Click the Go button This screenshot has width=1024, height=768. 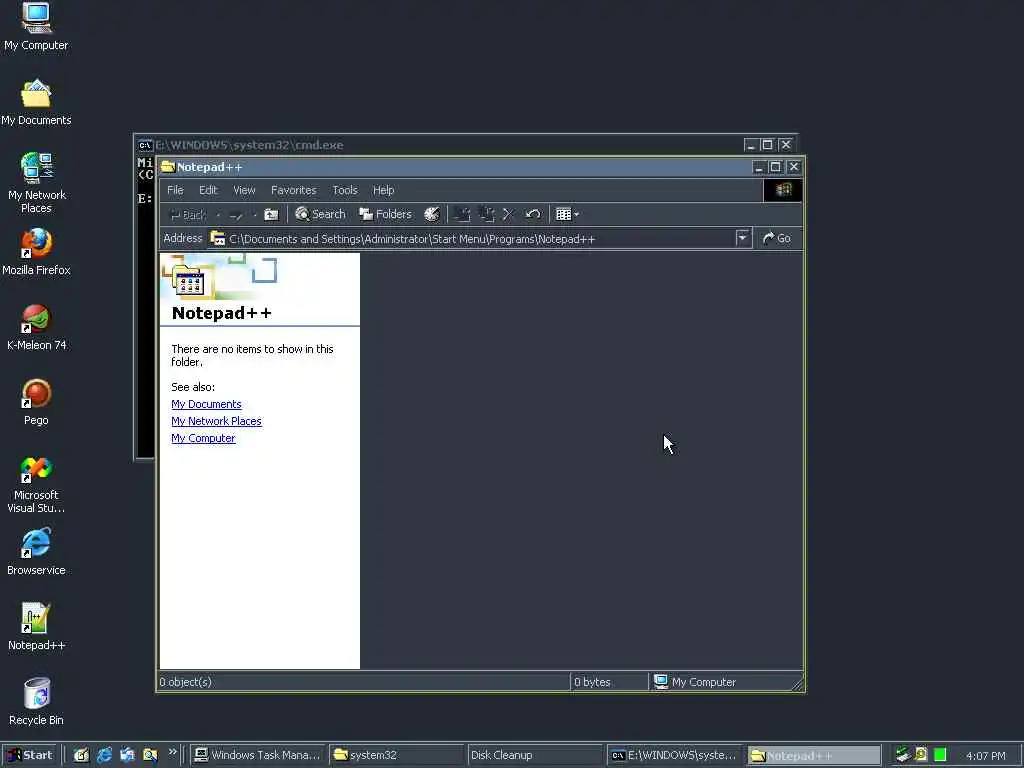tap(777, 238)
